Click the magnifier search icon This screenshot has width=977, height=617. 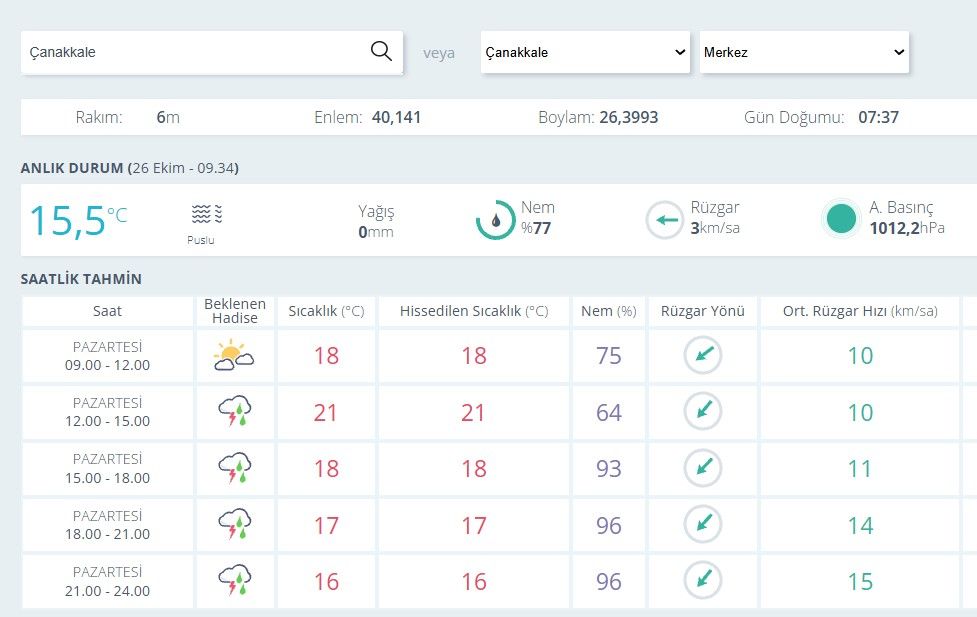[381, 51]
